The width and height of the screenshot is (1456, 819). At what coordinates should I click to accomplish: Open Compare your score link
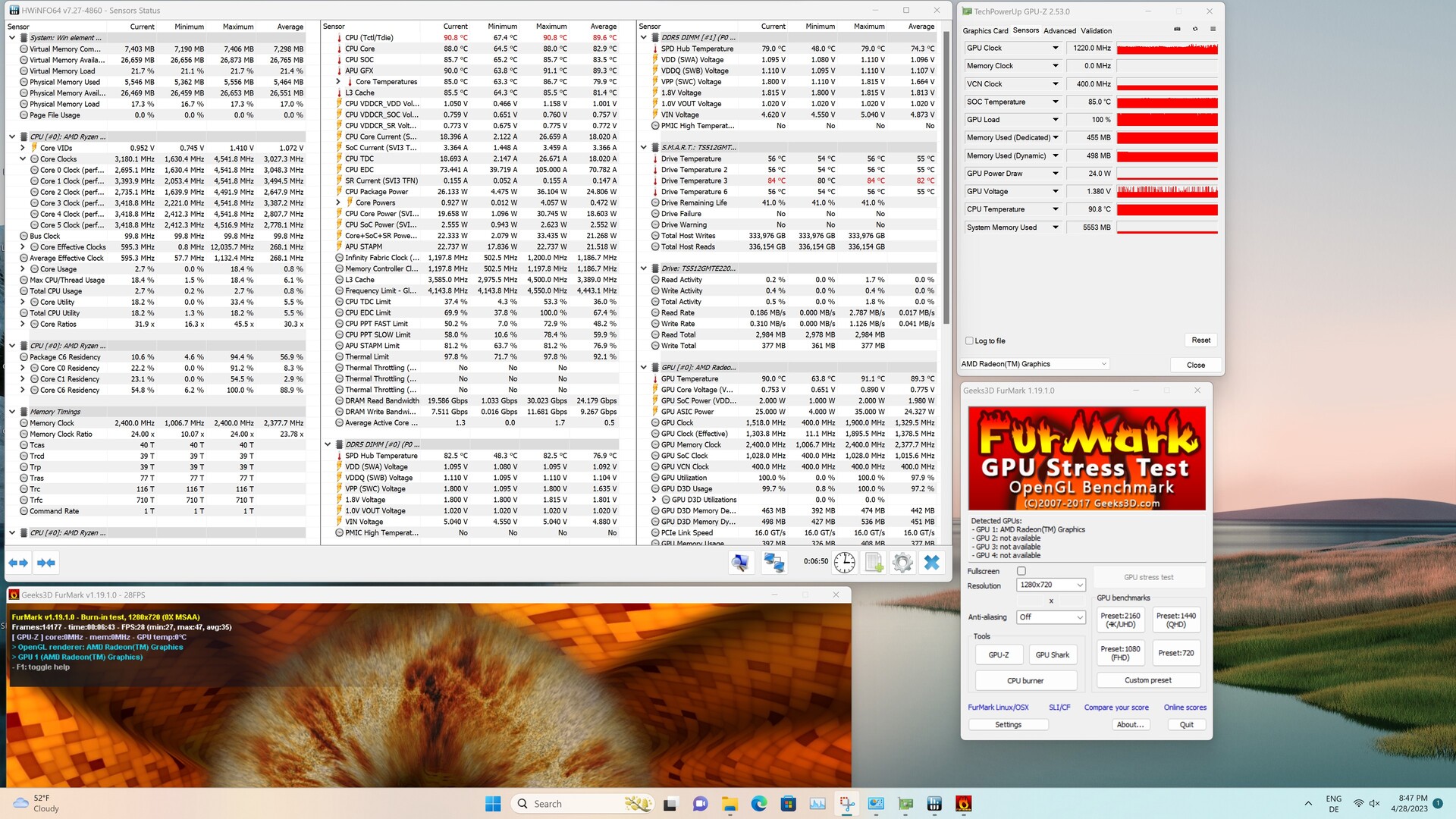(1116, 708)
